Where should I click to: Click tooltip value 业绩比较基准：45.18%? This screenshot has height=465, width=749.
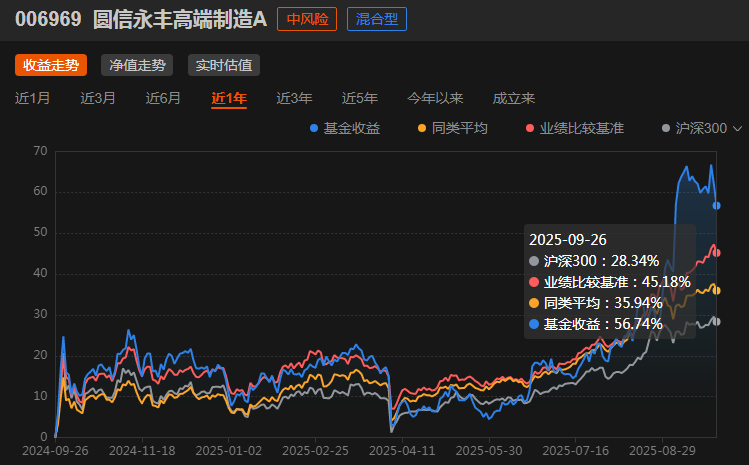click(x=610, y=282)
